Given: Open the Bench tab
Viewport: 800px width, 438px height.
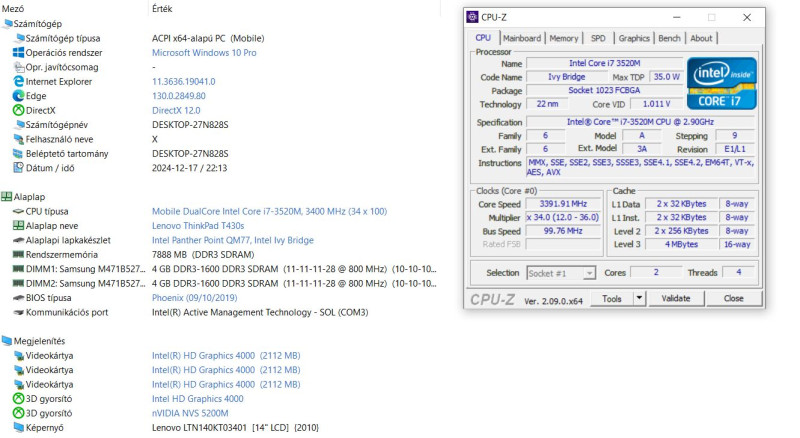Looking at the screenshot, I should 669,38.
